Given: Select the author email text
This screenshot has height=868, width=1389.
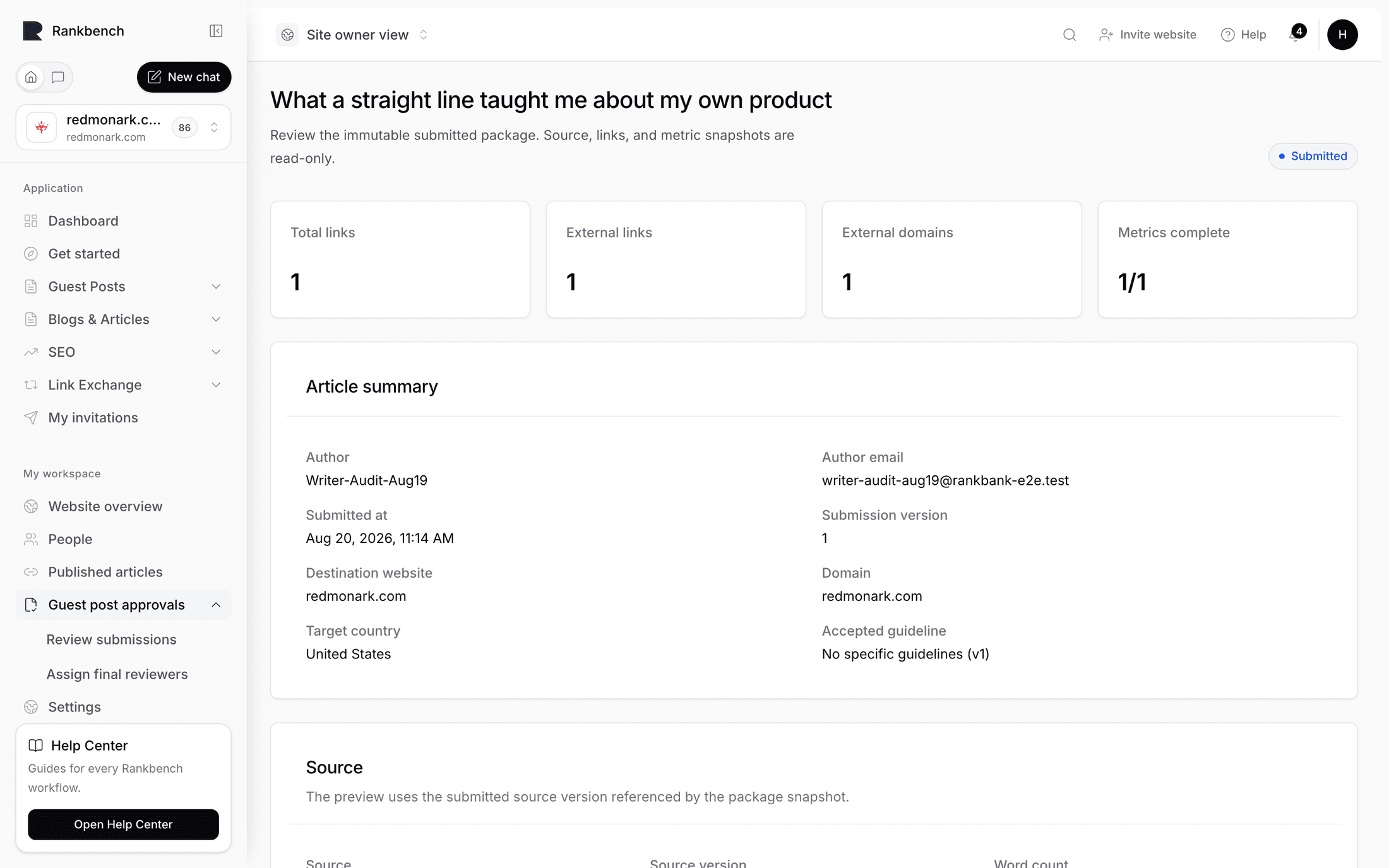Looking at the screenshot, I should tap(945, 480).
